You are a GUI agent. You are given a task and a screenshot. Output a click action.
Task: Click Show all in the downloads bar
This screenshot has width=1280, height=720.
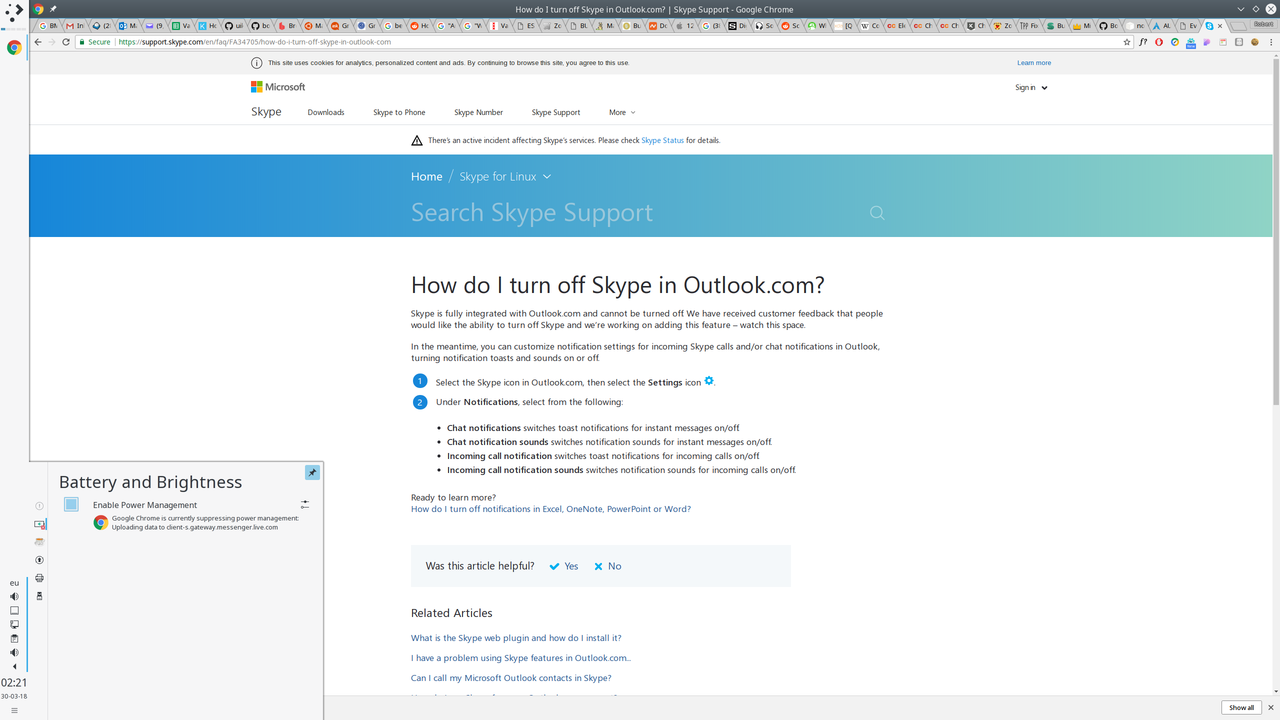1241,708
